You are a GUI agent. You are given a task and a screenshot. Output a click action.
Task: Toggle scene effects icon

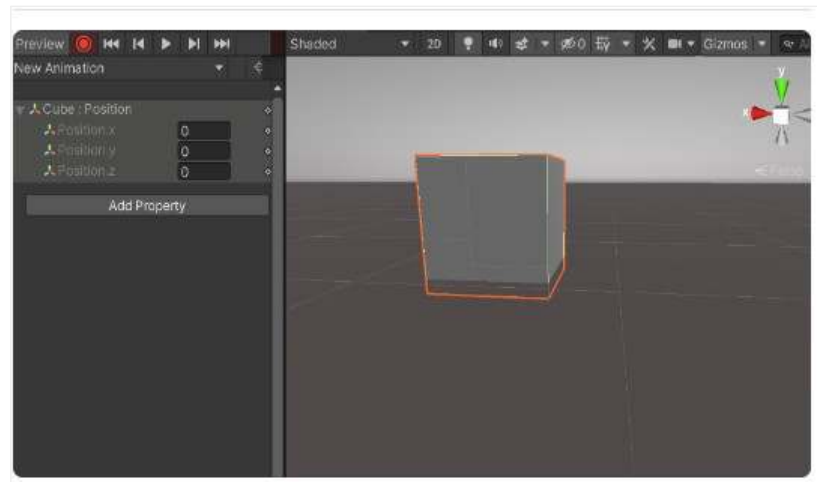click(521, 44)
